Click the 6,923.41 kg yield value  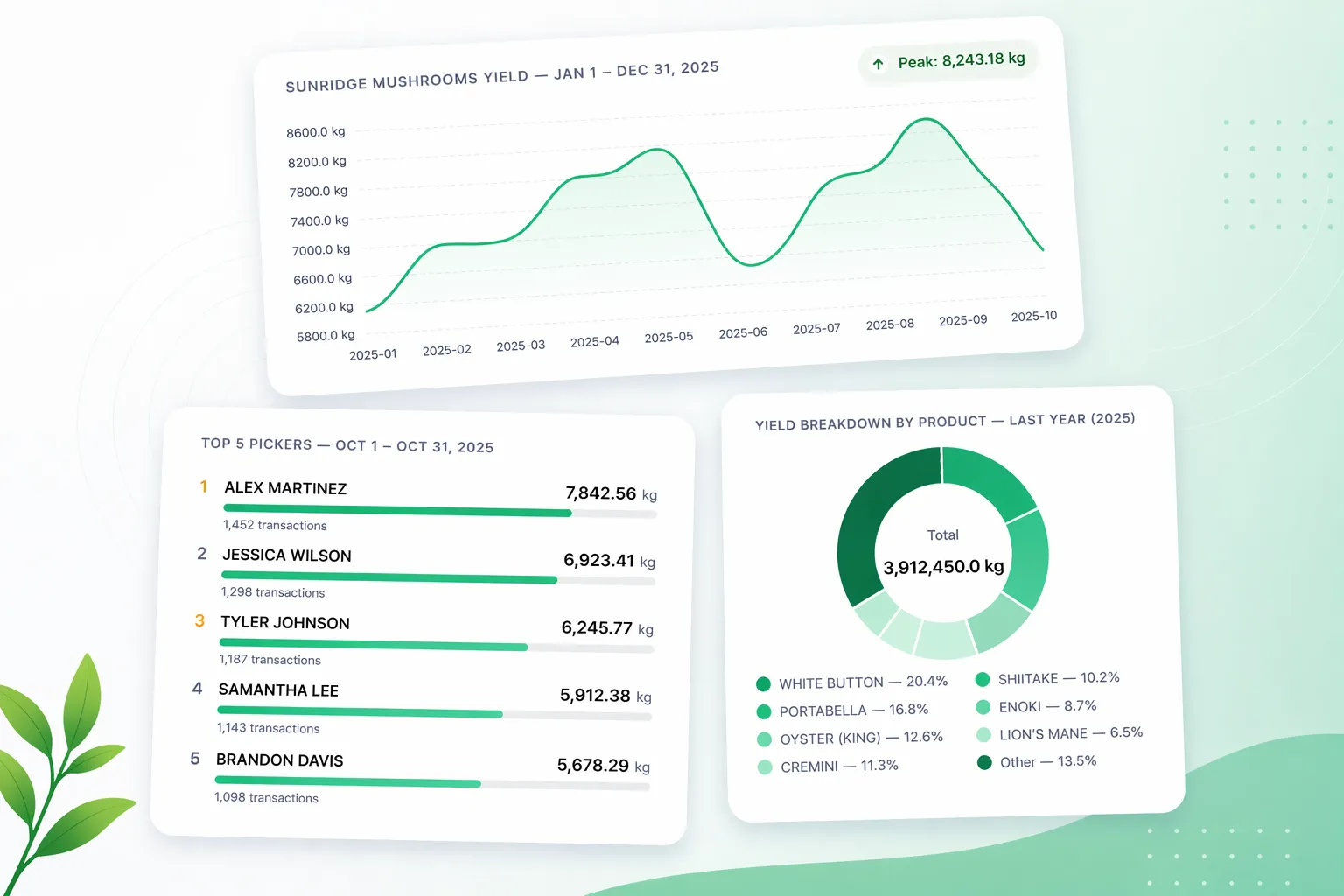[610, 561]
